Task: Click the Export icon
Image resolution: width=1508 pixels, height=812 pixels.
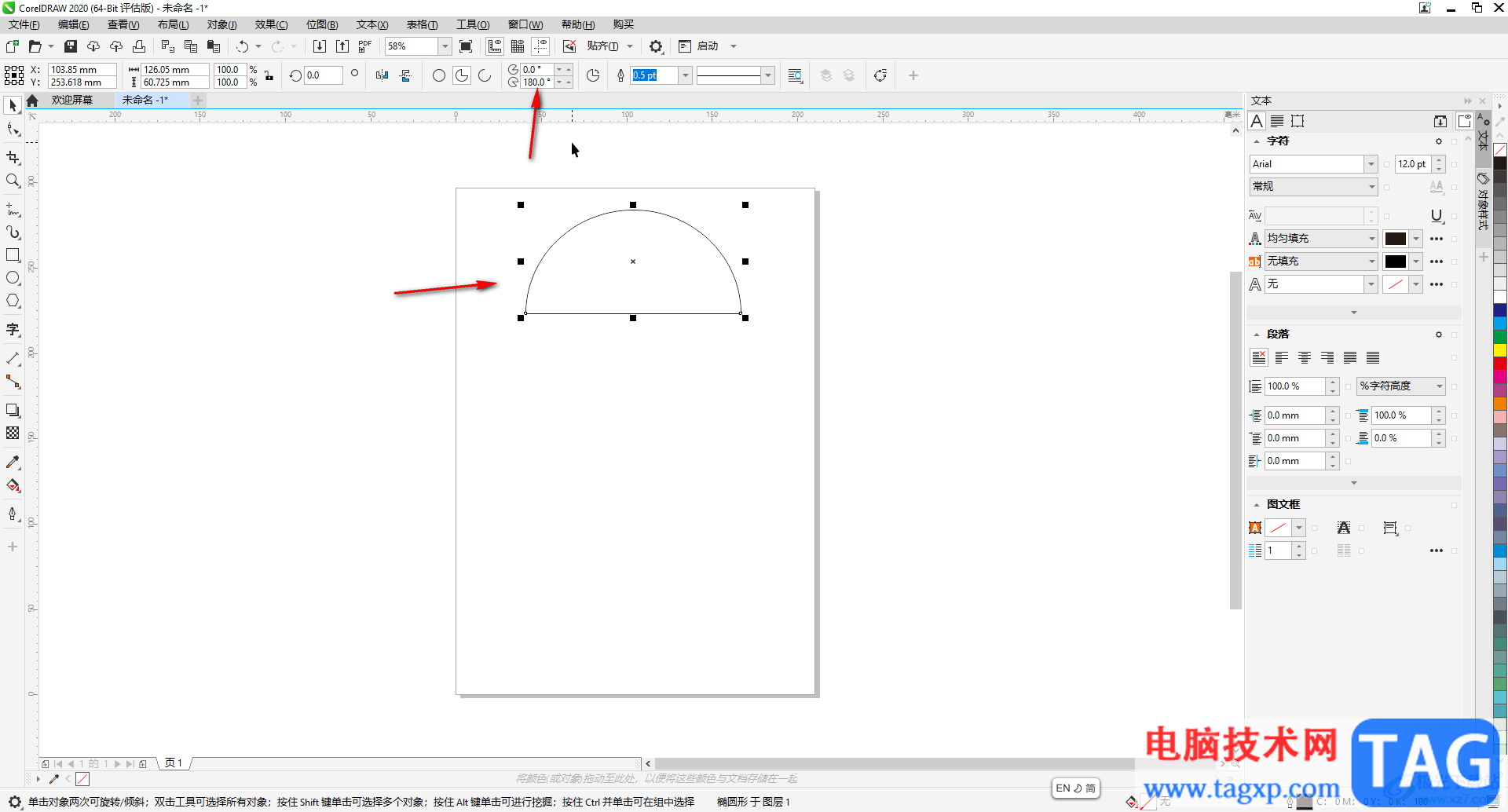Action: [x=342, y=46]
